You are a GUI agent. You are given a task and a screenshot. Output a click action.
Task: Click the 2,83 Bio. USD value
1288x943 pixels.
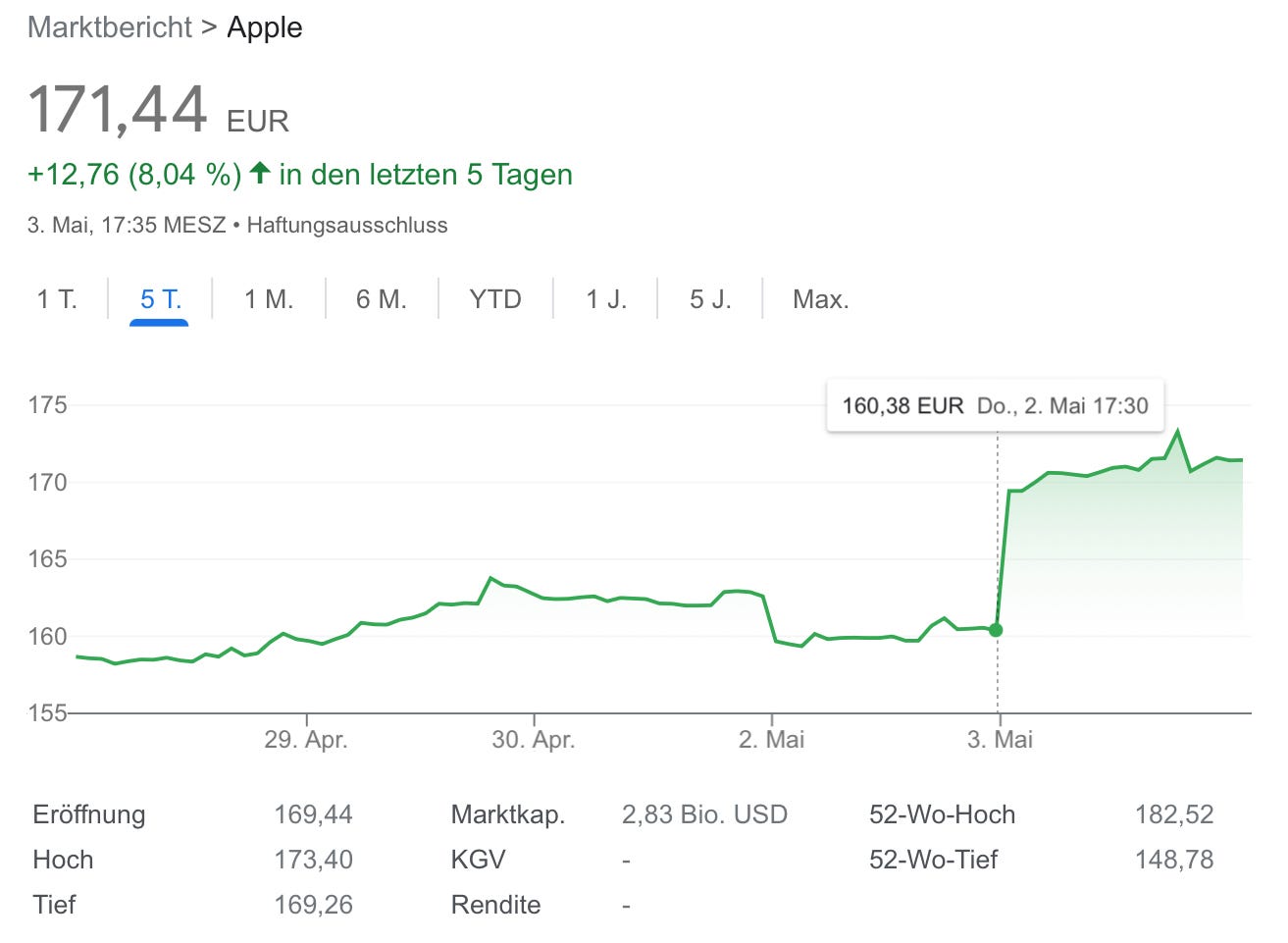point(704,814)
